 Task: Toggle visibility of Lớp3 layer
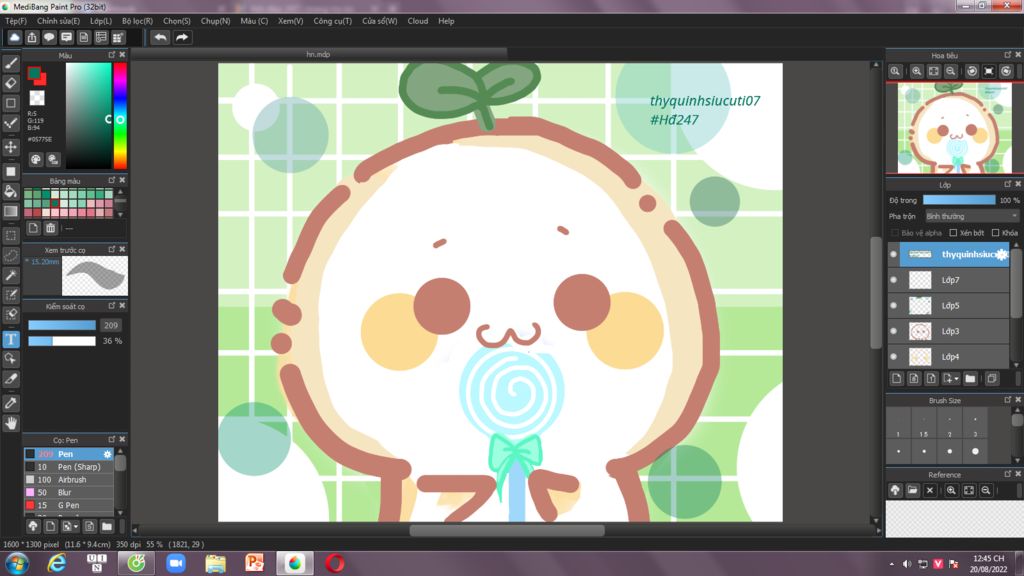893,331
